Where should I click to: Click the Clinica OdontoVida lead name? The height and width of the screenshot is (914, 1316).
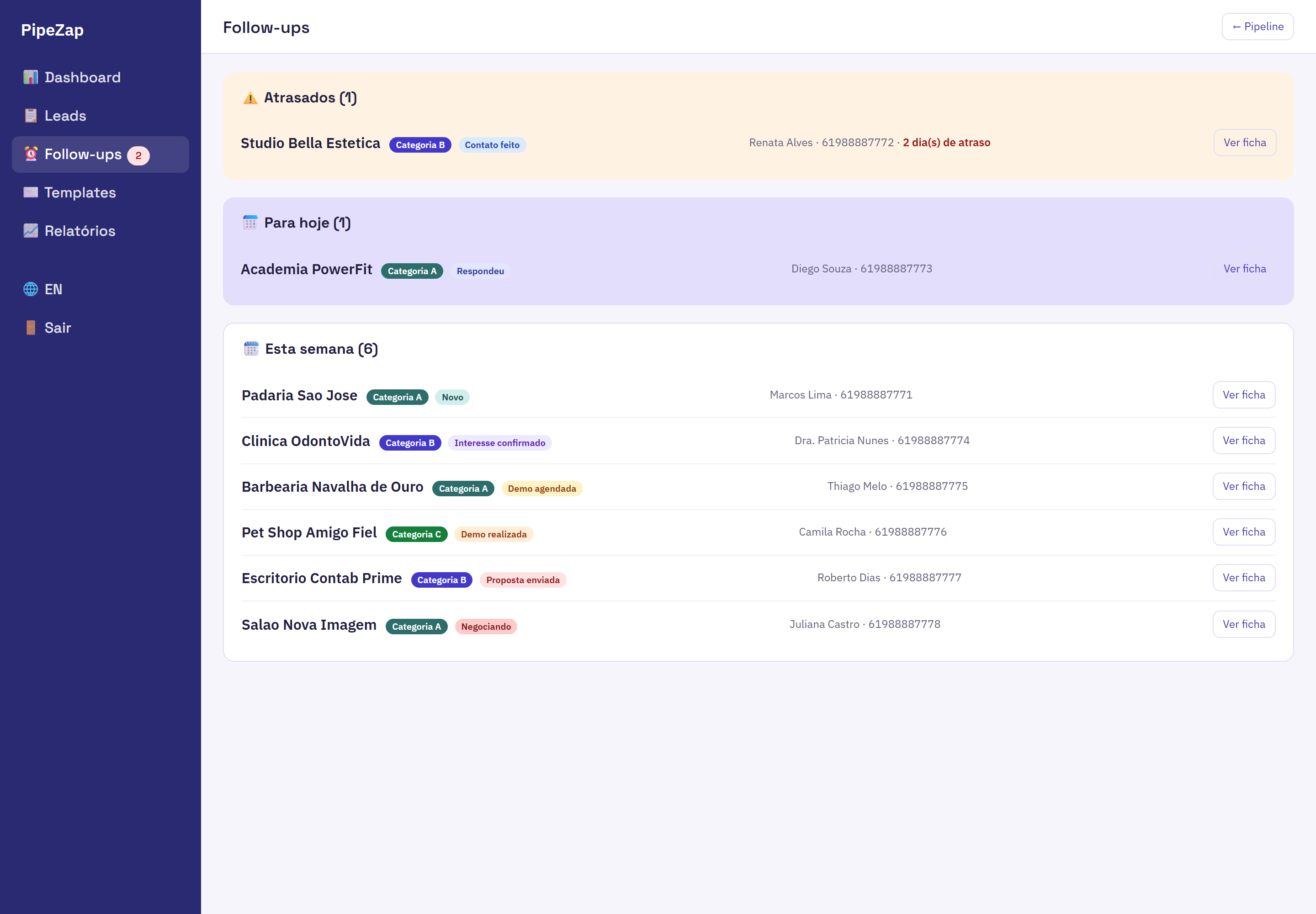click(306, 441)
